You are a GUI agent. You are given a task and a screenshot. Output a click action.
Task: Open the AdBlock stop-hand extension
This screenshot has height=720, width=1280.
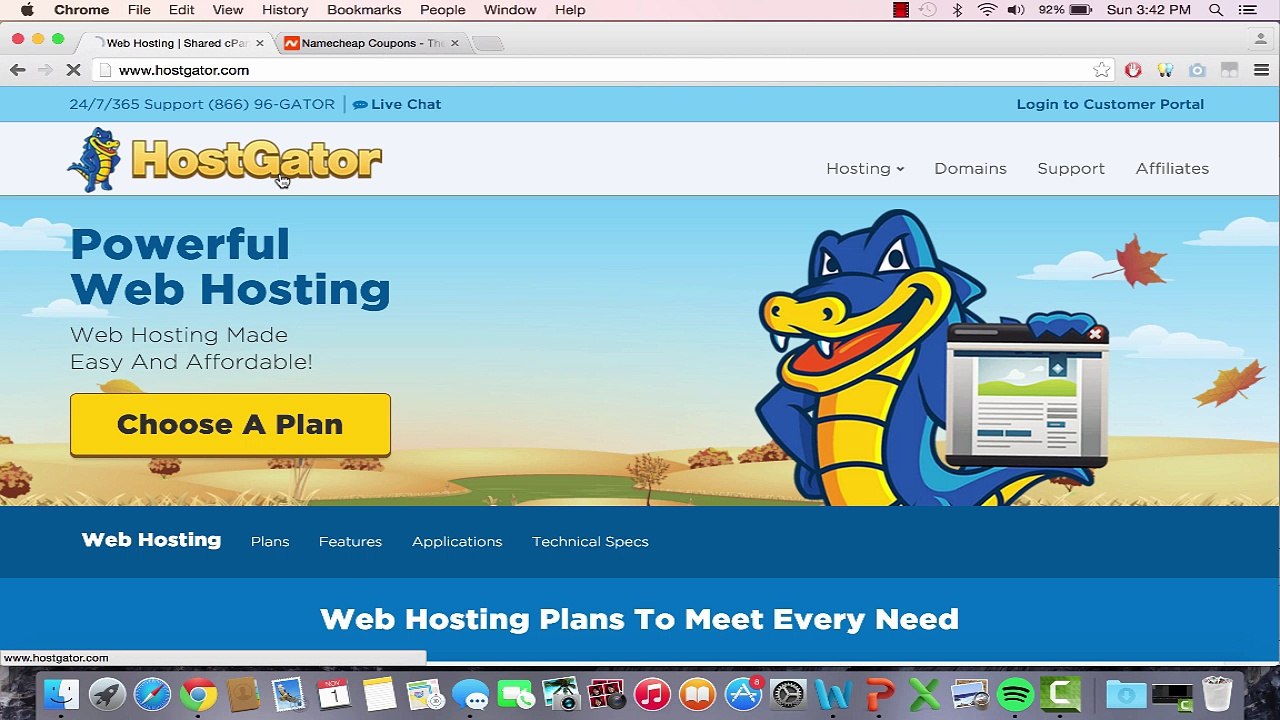click(1133, 70)
